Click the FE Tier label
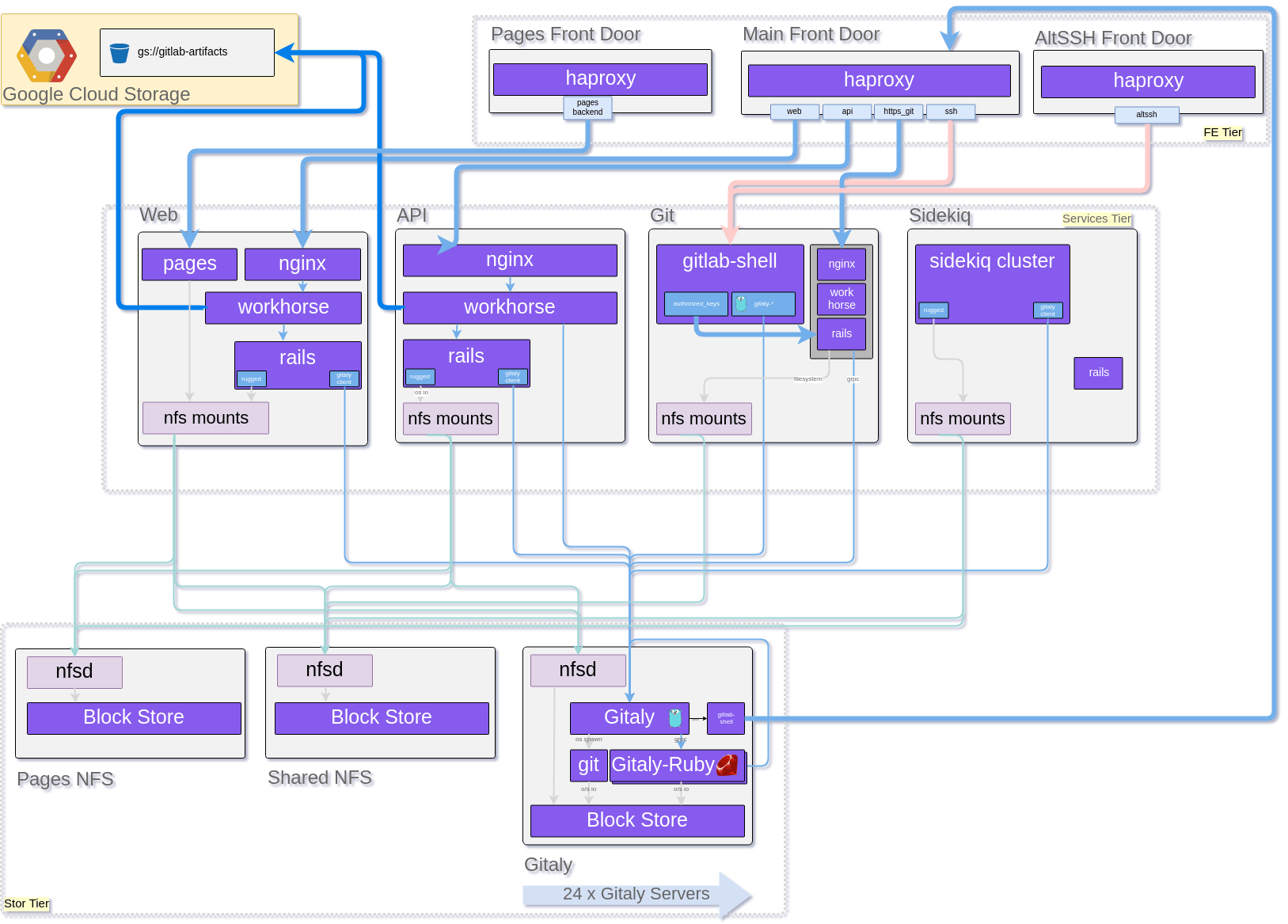 [1223, 132]
